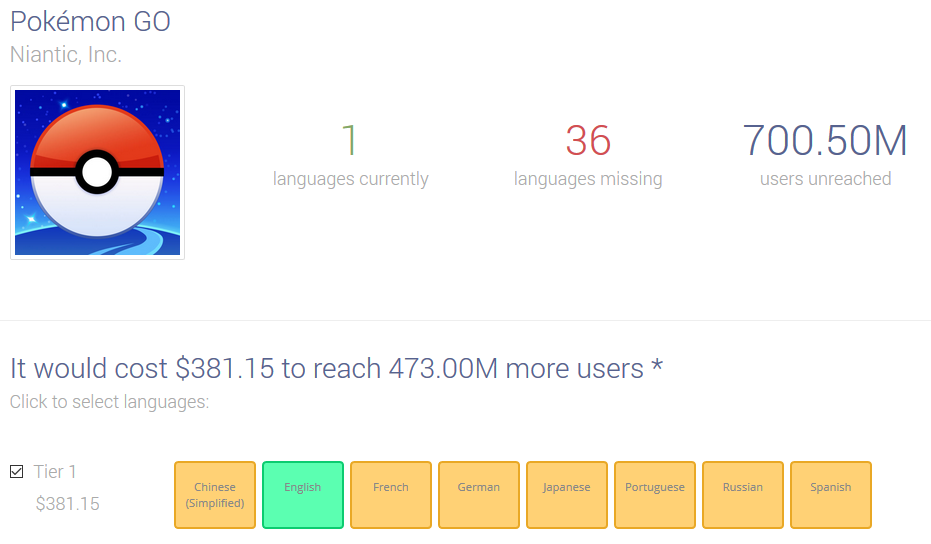This screenshot has width=931, height=544.
Task: Click the 'Tier 1' label
Action: [55, 472]
